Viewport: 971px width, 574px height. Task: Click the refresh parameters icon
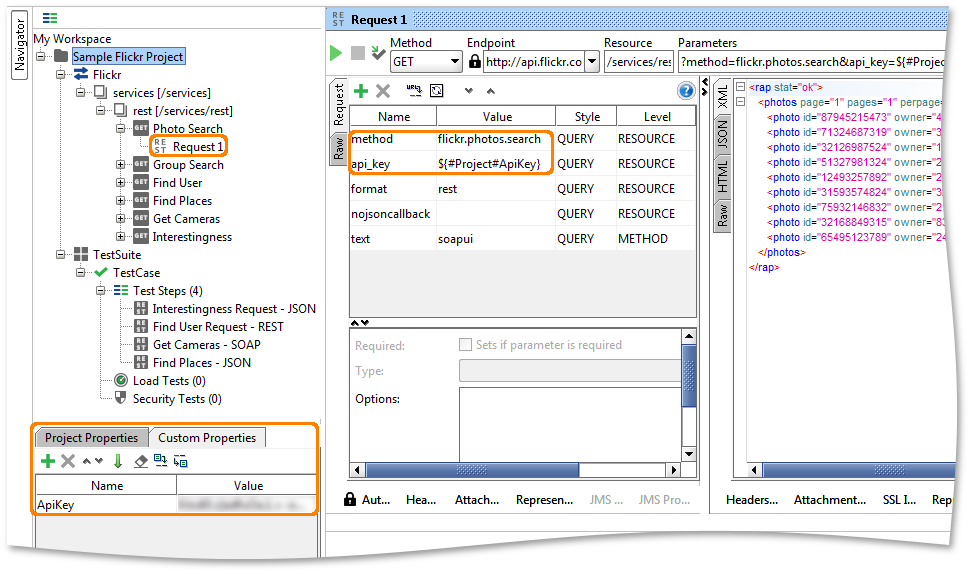tap(437, 91)
